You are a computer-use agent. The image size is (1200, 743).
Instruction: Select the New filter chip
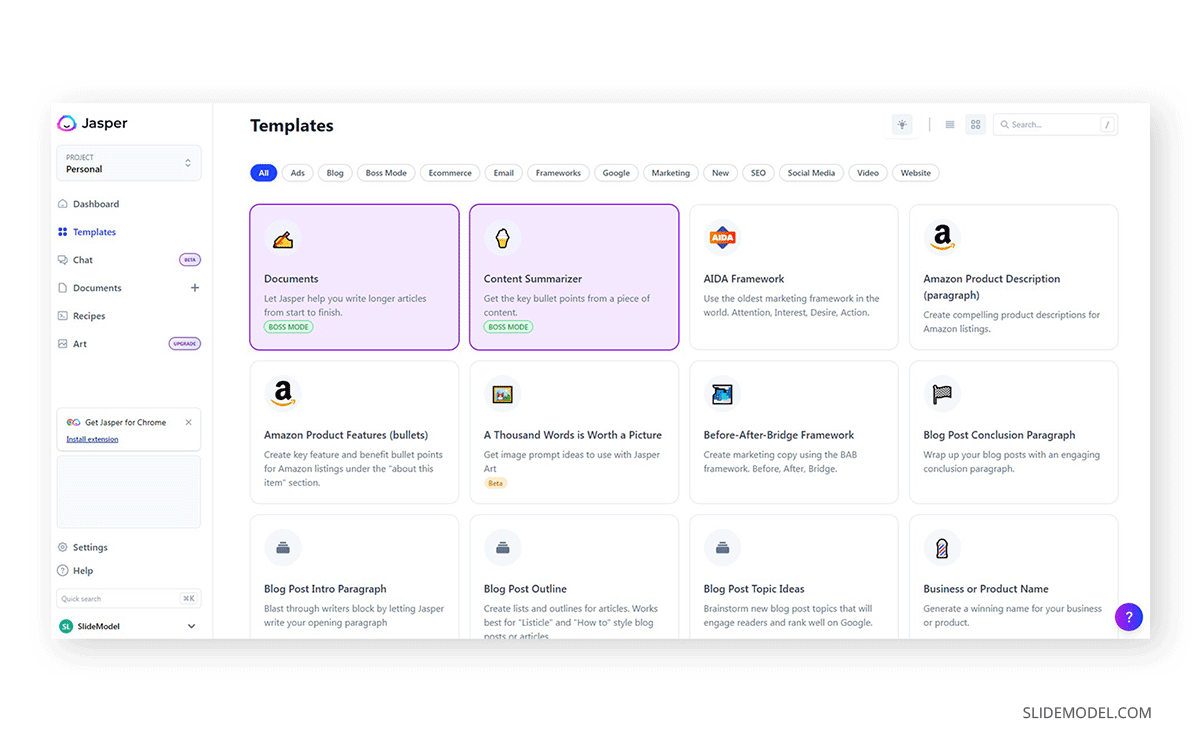pos(720,173)
